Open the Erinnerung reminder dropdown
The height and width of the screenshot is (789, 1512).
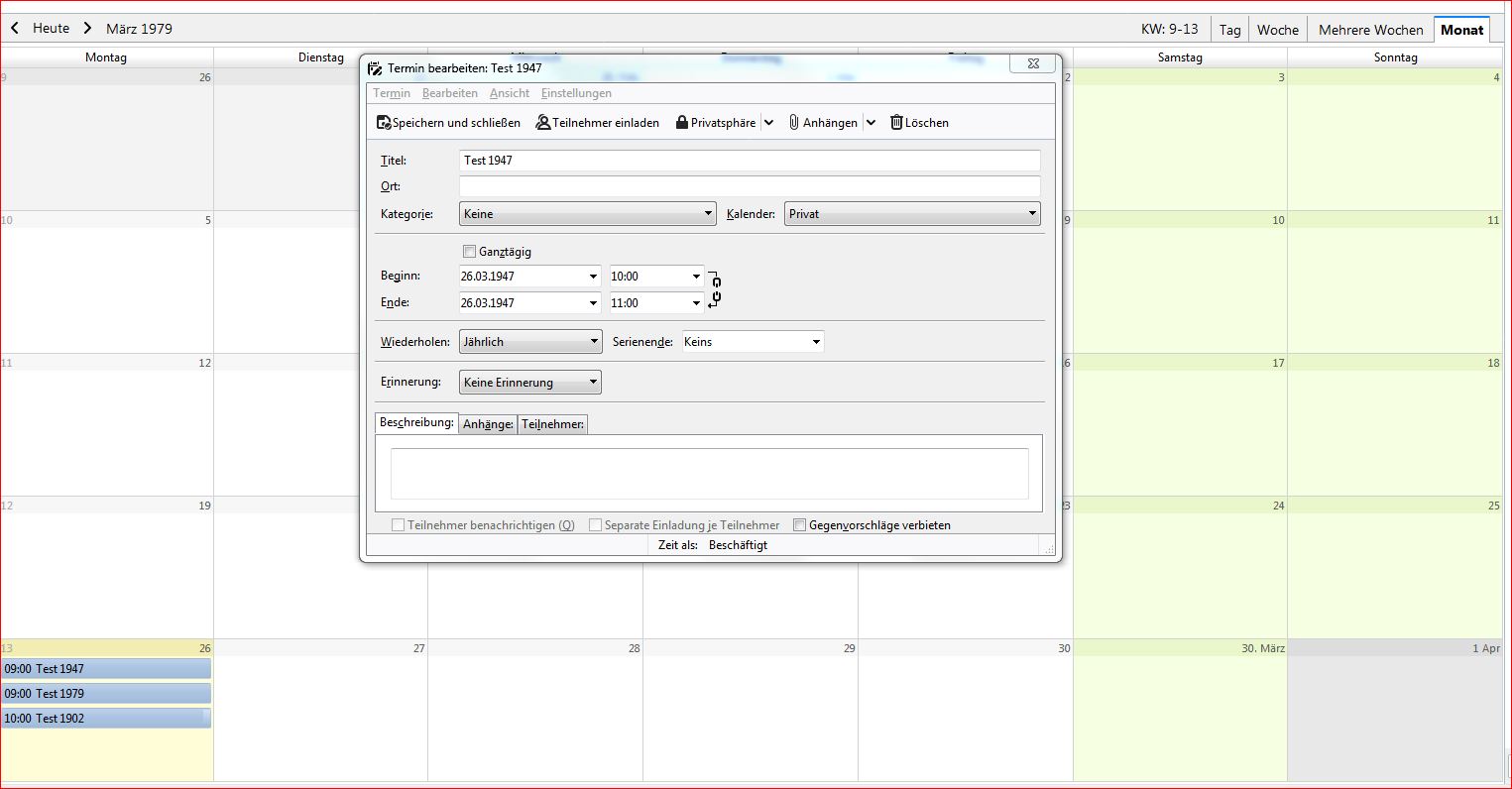pyautogui.click(x=530, y=383)
